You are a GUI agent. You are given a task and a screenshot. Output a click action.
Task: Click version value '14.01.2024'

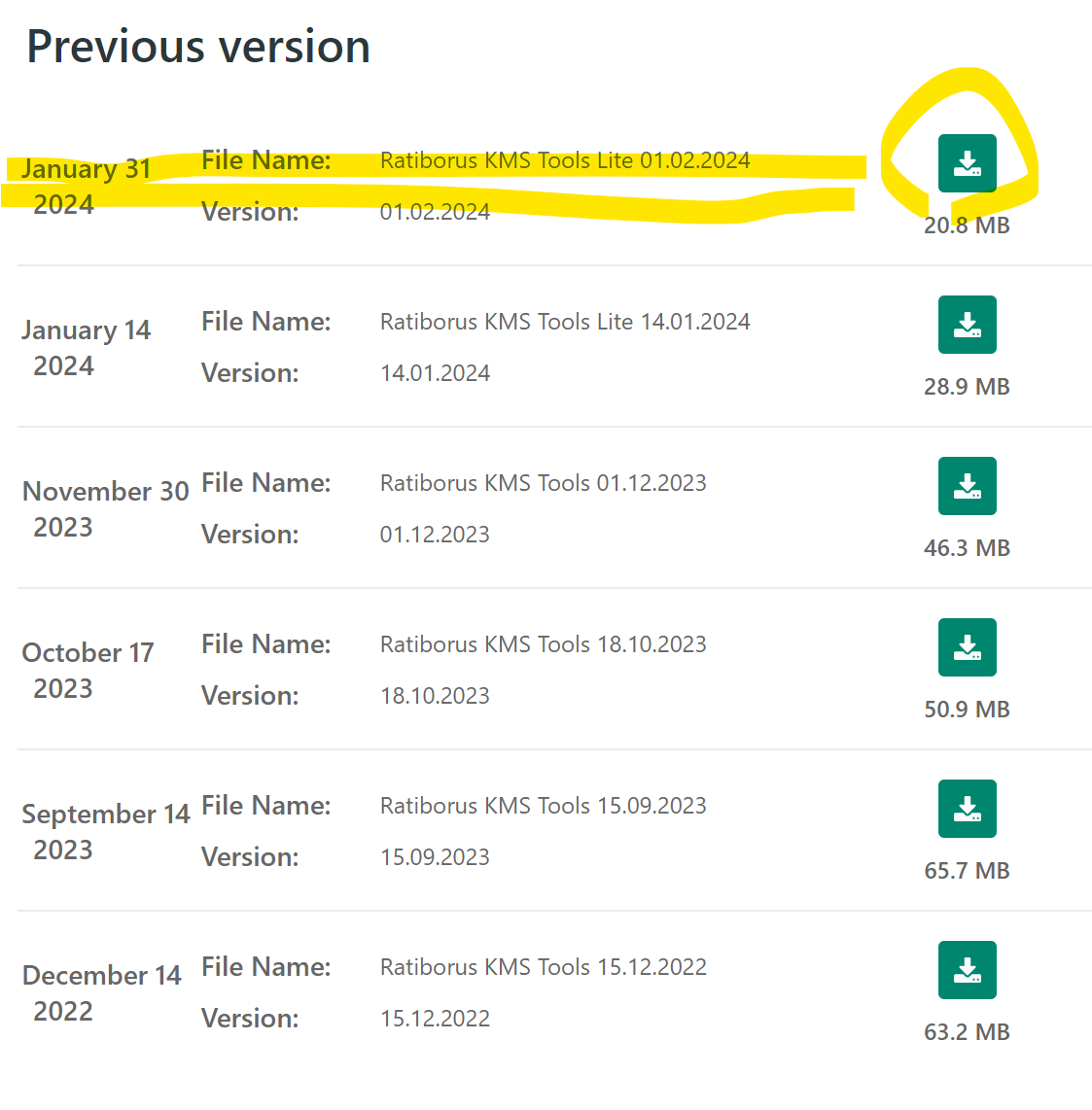click(x=435, y=373)
